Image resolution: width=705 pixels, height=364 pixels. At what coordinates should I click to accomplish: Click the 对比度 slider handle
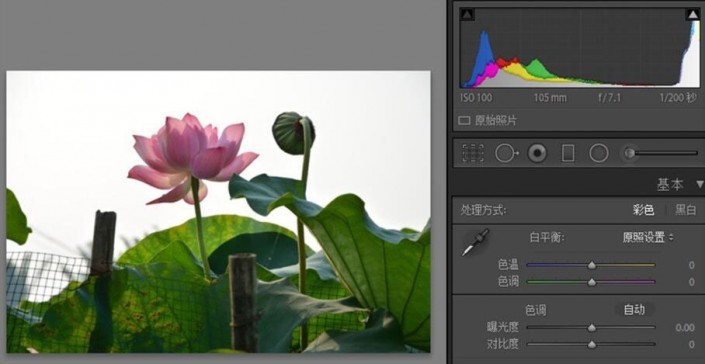592,344
